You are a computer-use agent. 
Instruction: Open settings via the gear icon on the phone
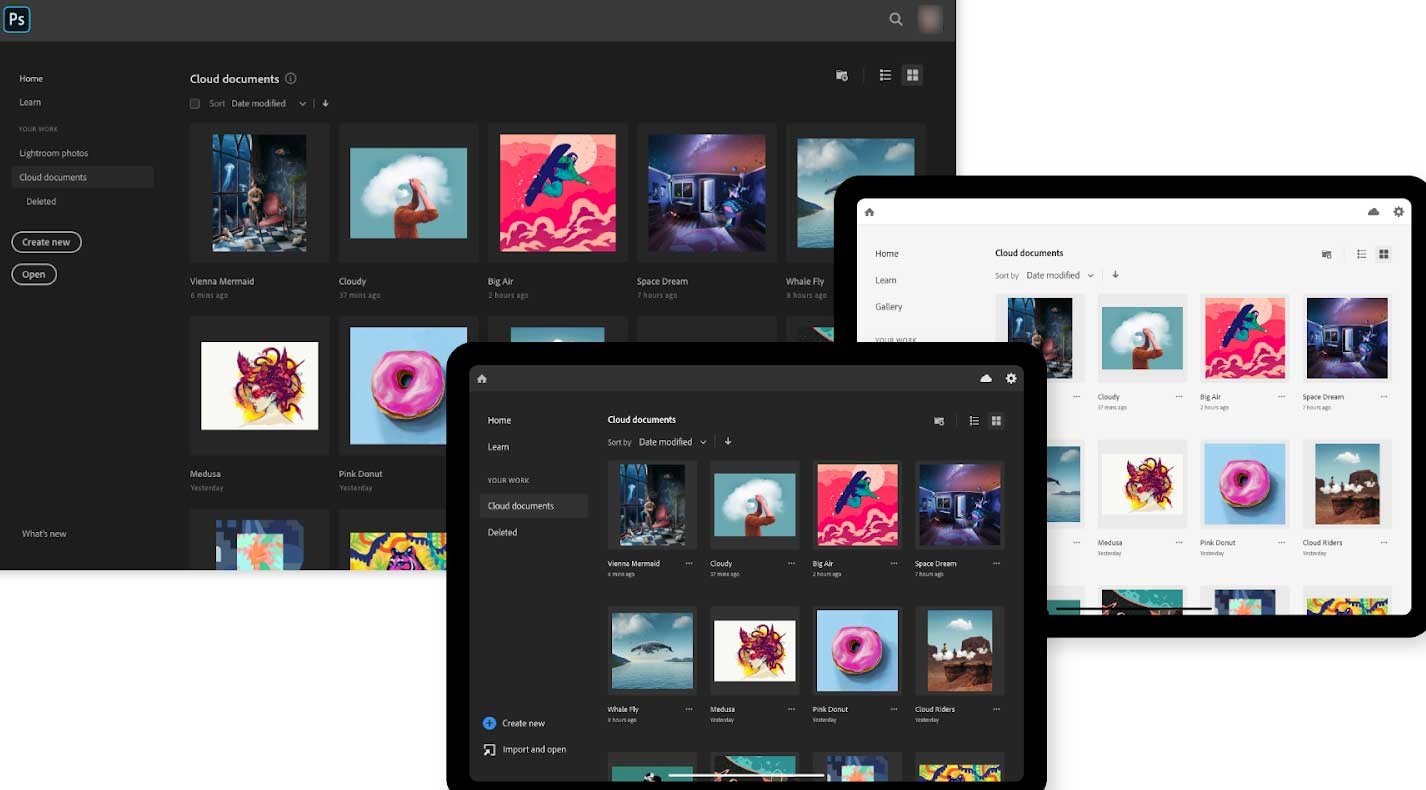point(1011,378)
